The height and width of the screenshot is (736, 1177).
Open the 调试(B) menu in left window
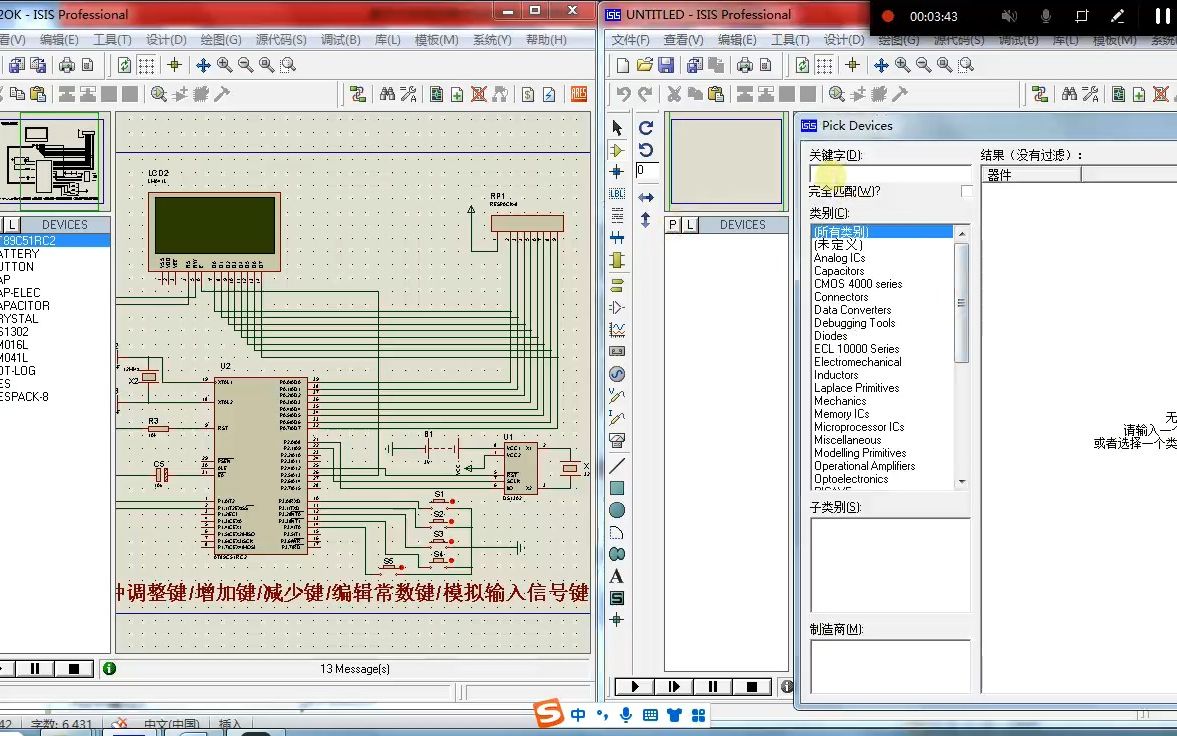[x=340, y=40]
